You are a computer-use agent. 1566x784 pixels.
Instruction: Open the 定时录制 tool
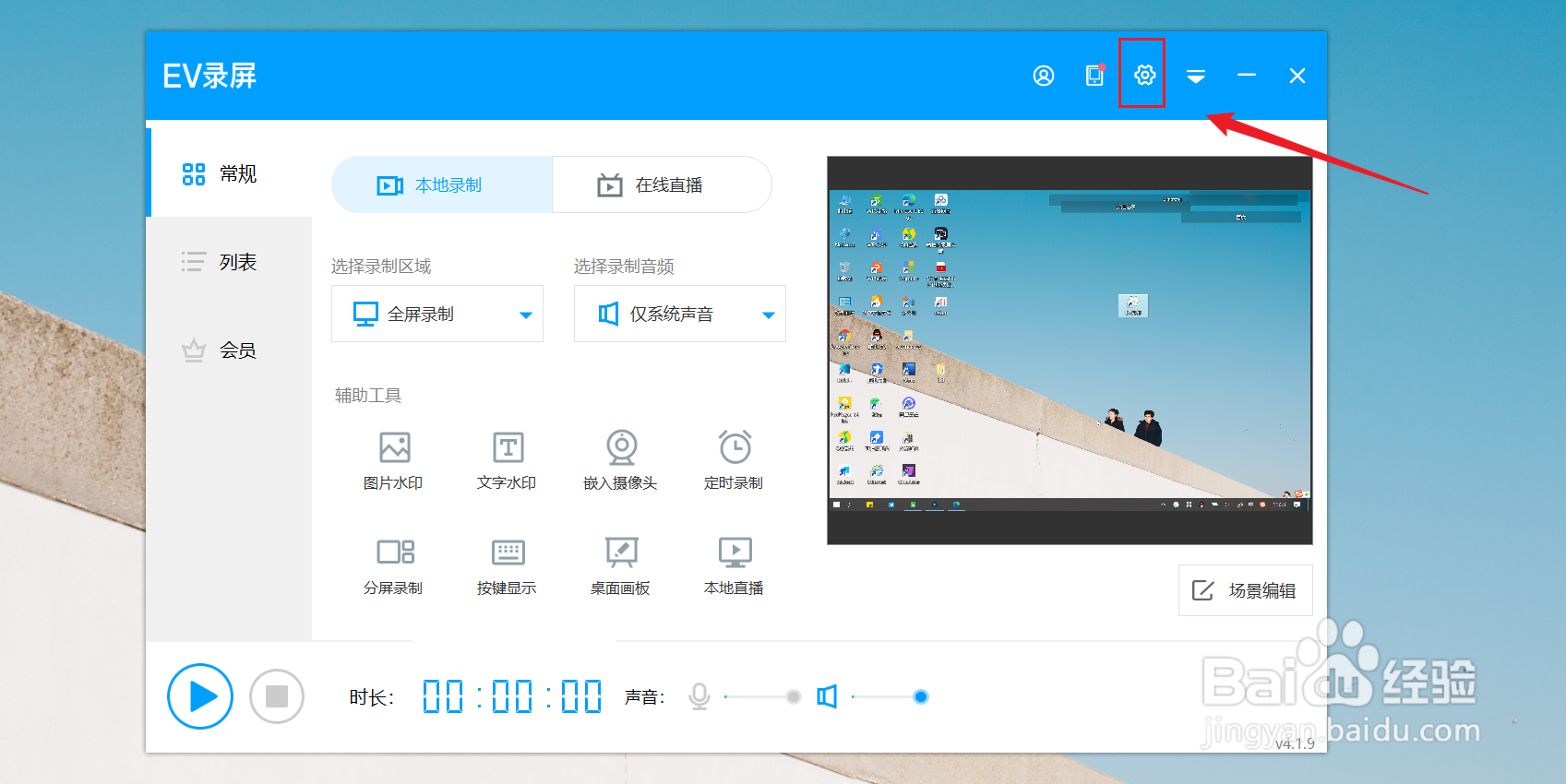point(735,460)
